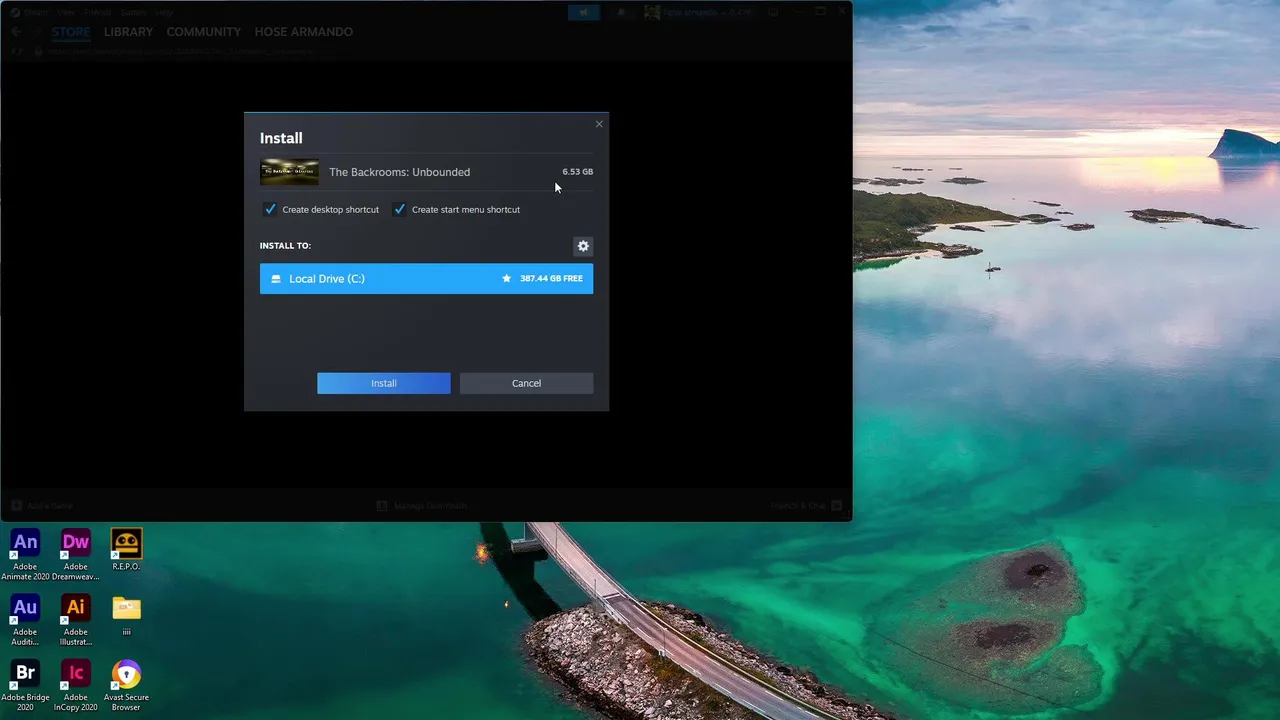Open Adobe Animate 2020 desktop icon
Image resolution: width=1280 pixels, height=720 pixels.
25,554
